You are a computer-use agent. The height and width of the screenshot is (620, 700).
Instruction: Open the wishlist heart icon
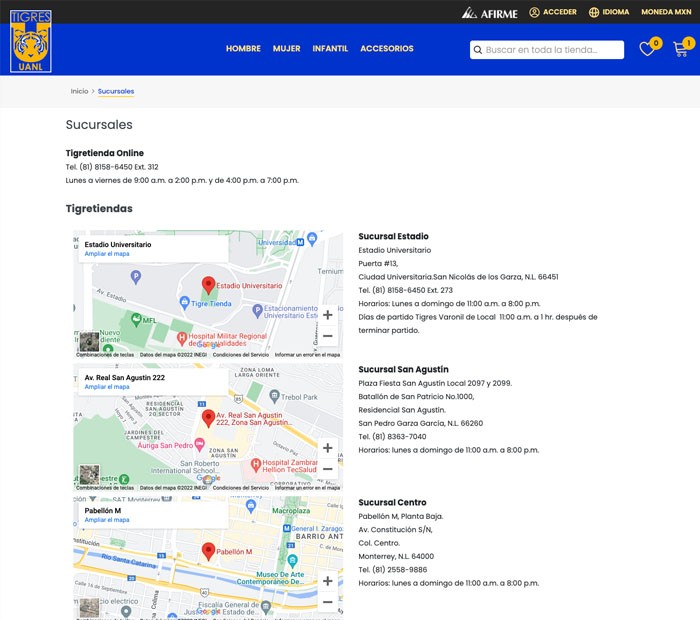coord(646,49)
